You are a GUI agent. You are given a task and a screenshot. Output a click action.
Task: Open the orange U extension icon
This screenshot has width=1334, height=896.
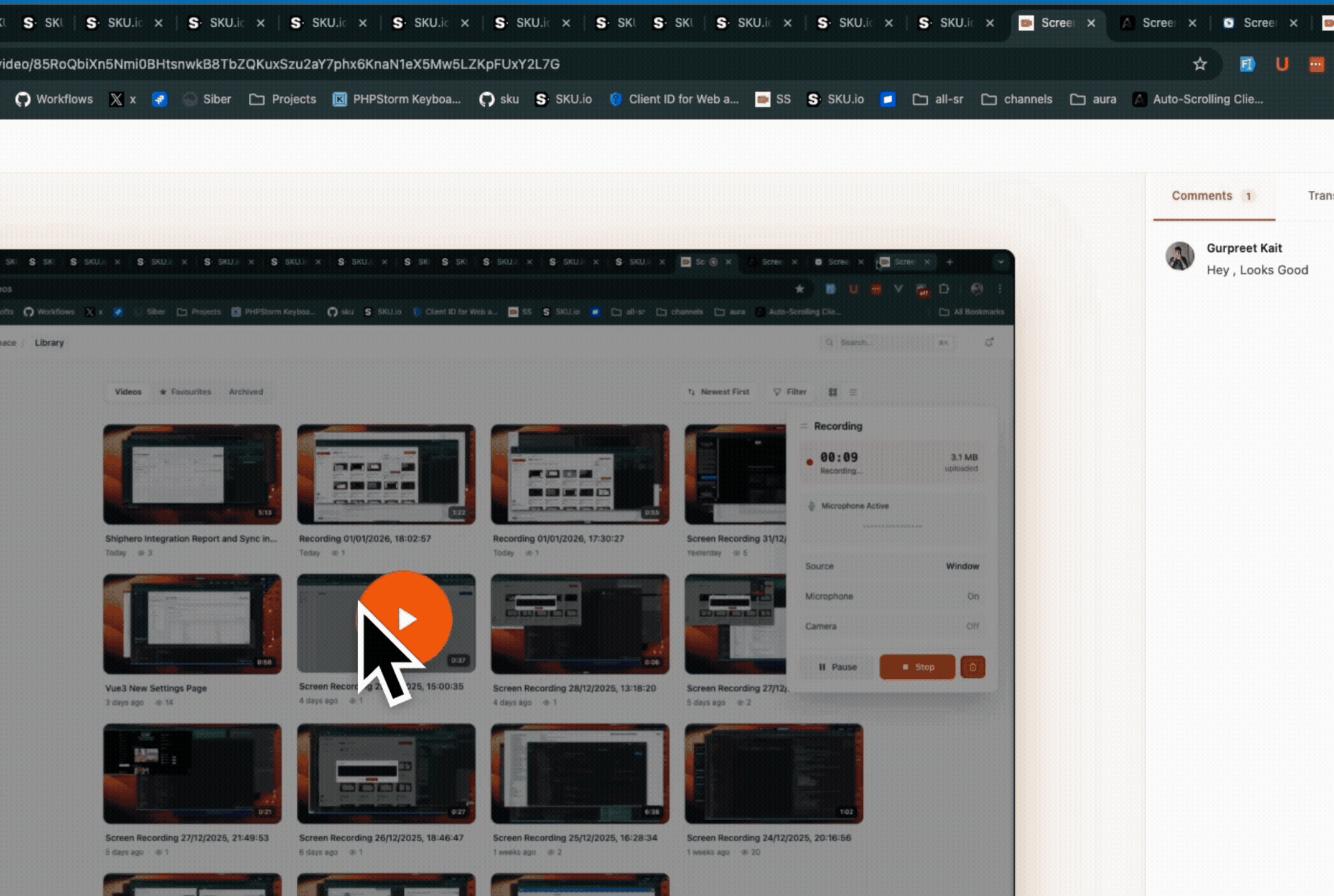1282,64
